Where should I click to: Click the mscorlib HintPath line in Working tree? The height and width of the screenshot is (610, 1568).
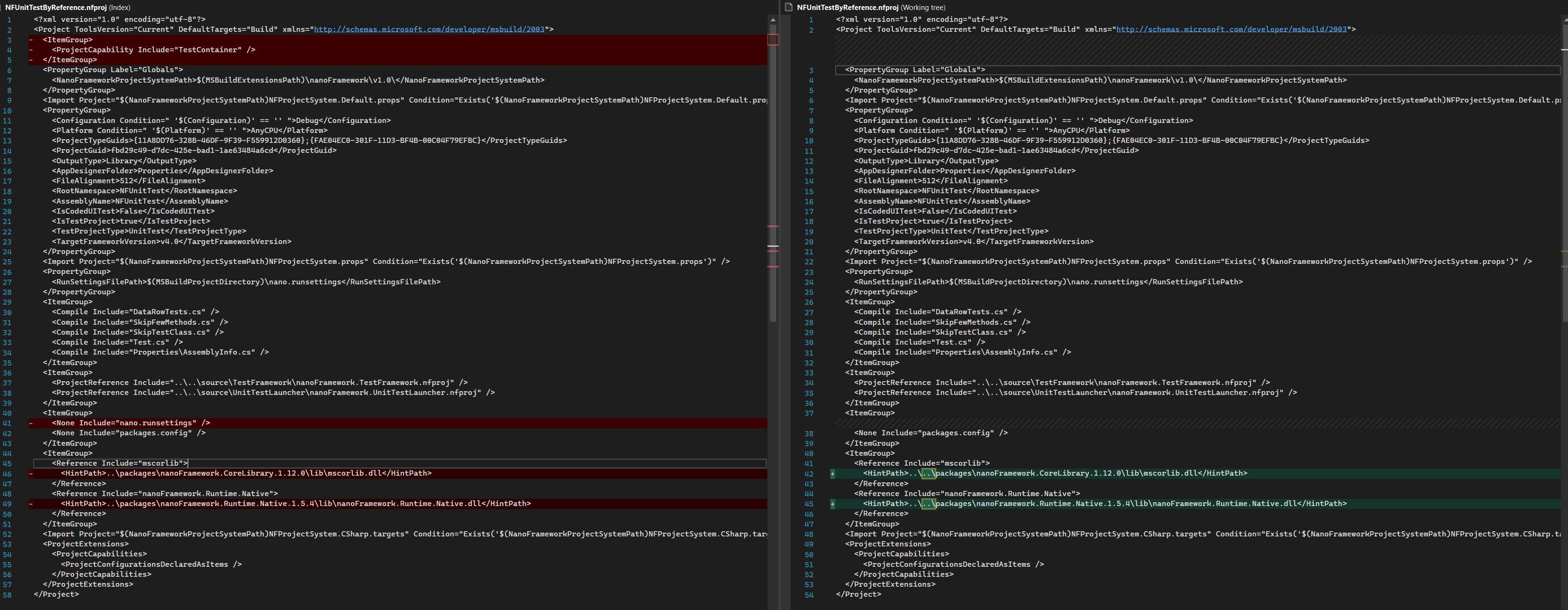(1054, 474)
